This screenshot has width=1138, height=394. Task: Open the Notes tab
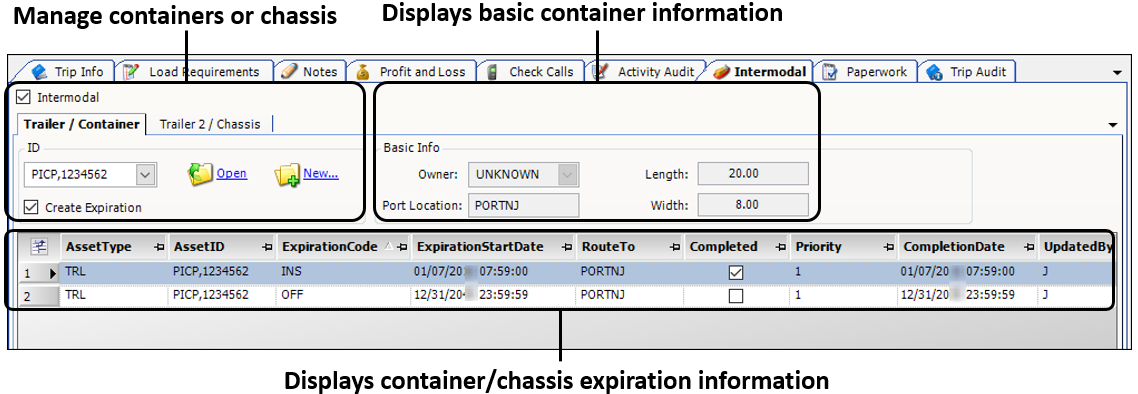[x=311, y=72]
